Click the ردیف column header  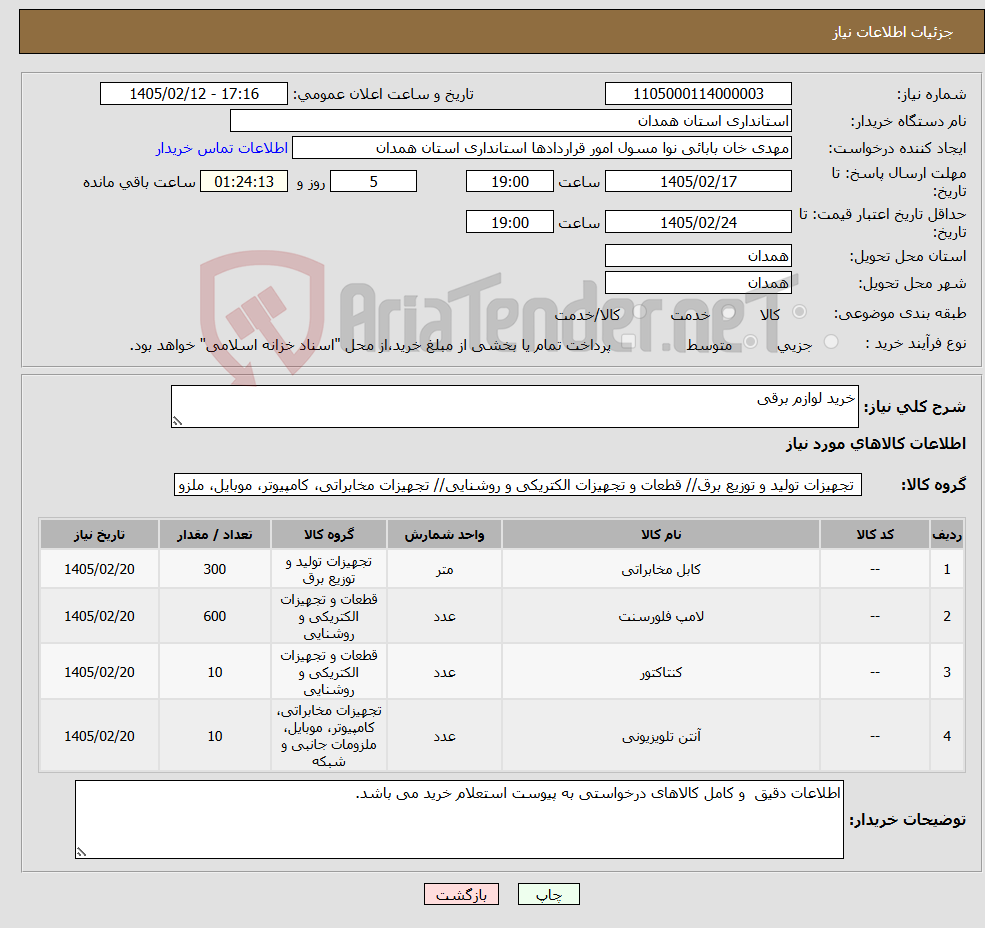(x=947, y=534)
